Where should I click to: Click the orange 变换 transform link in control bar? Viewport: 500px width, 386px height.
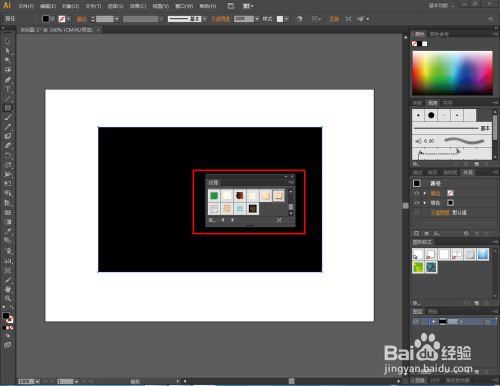pyautogui.click(x=334, y=19)
